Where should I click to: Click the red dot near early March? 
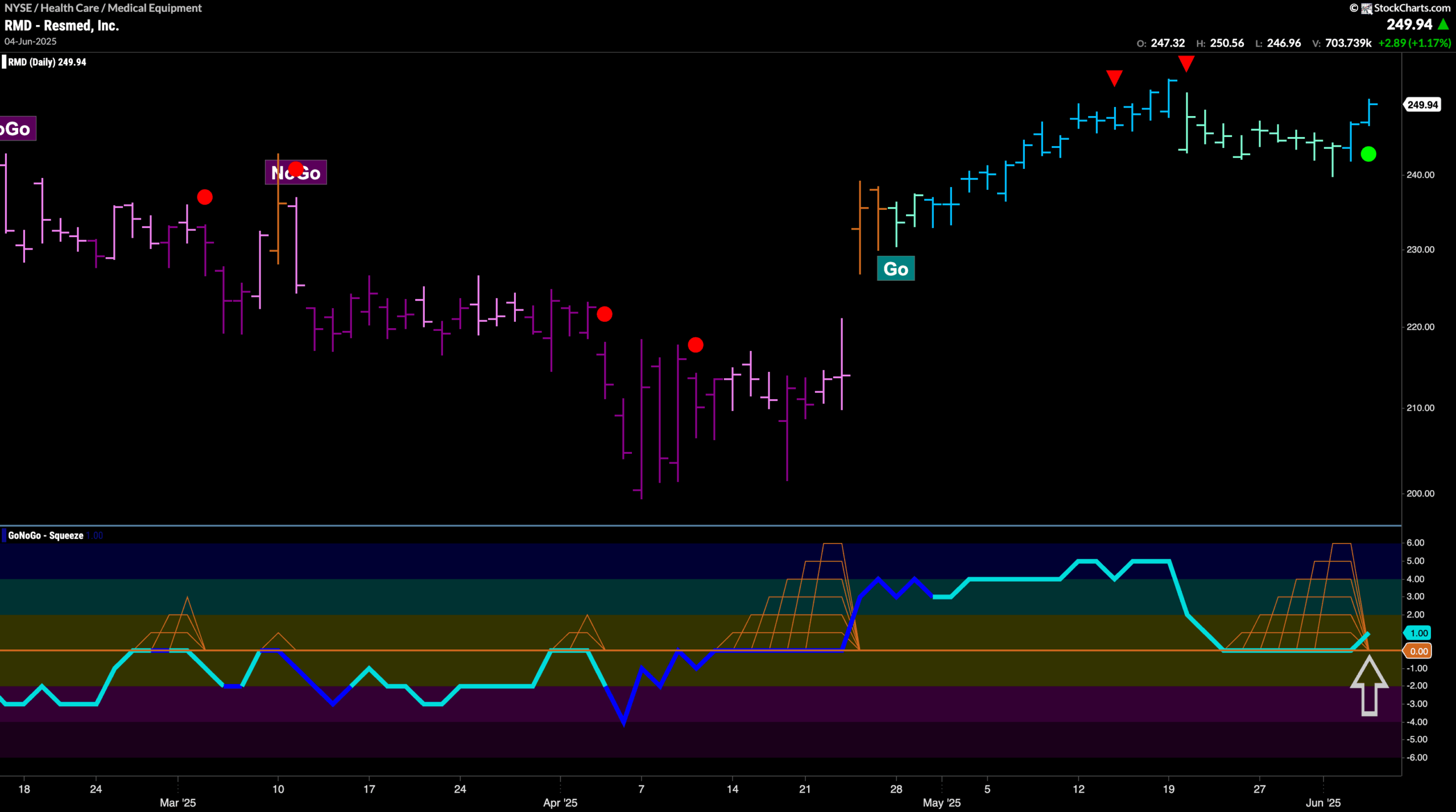click(x=205, y=197)
